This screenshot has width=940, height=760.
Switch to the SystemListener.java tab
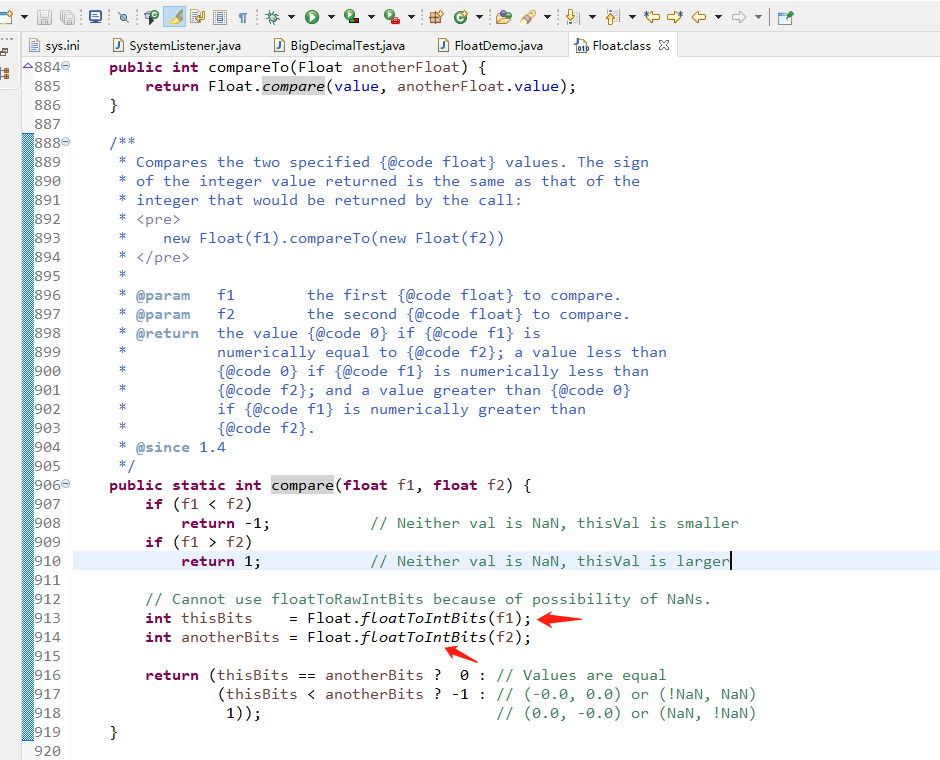click(177, 46)
